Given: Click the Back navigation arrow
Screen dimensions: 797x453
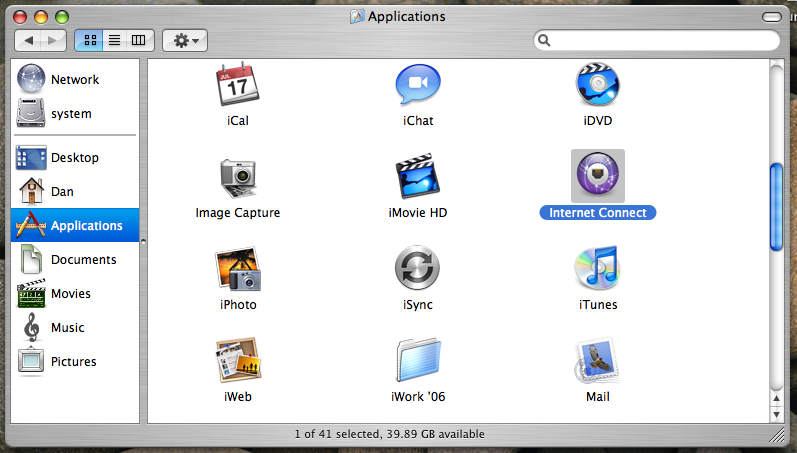Looking at the screenshot, I should click(x=29, y=41).
